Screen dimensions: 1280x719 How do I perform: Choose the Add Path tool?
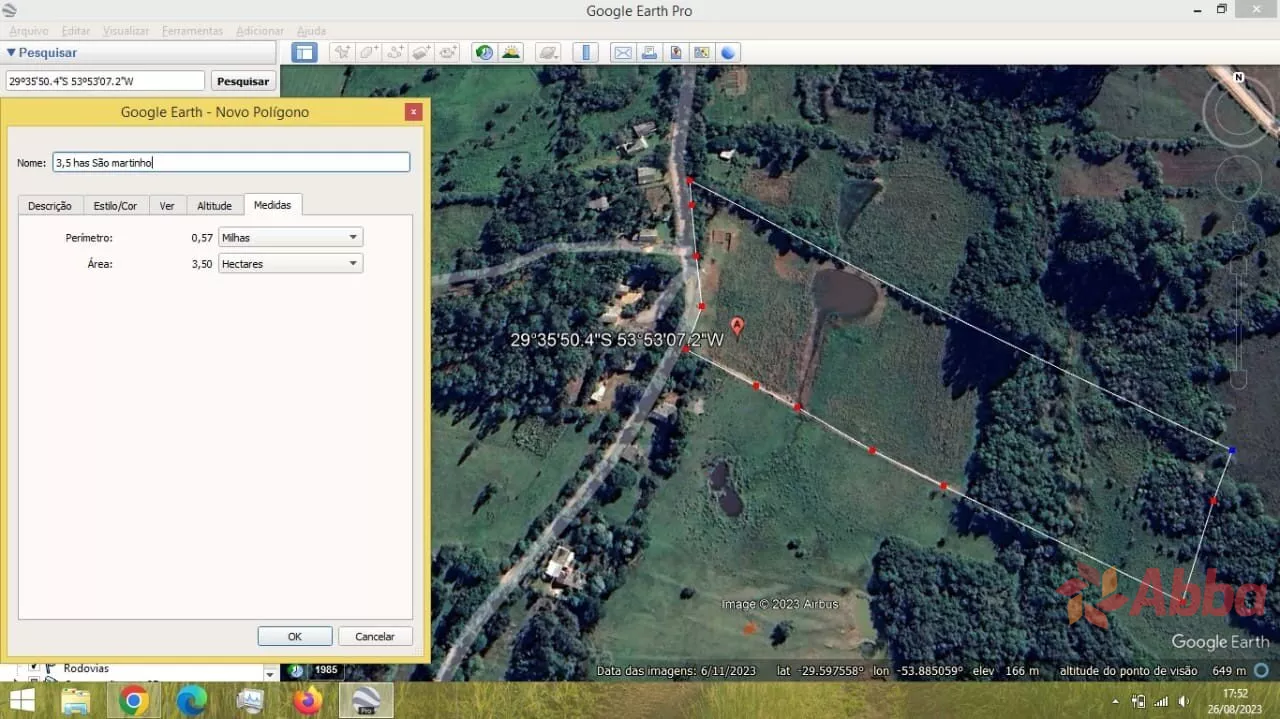(x=395, y=53)
